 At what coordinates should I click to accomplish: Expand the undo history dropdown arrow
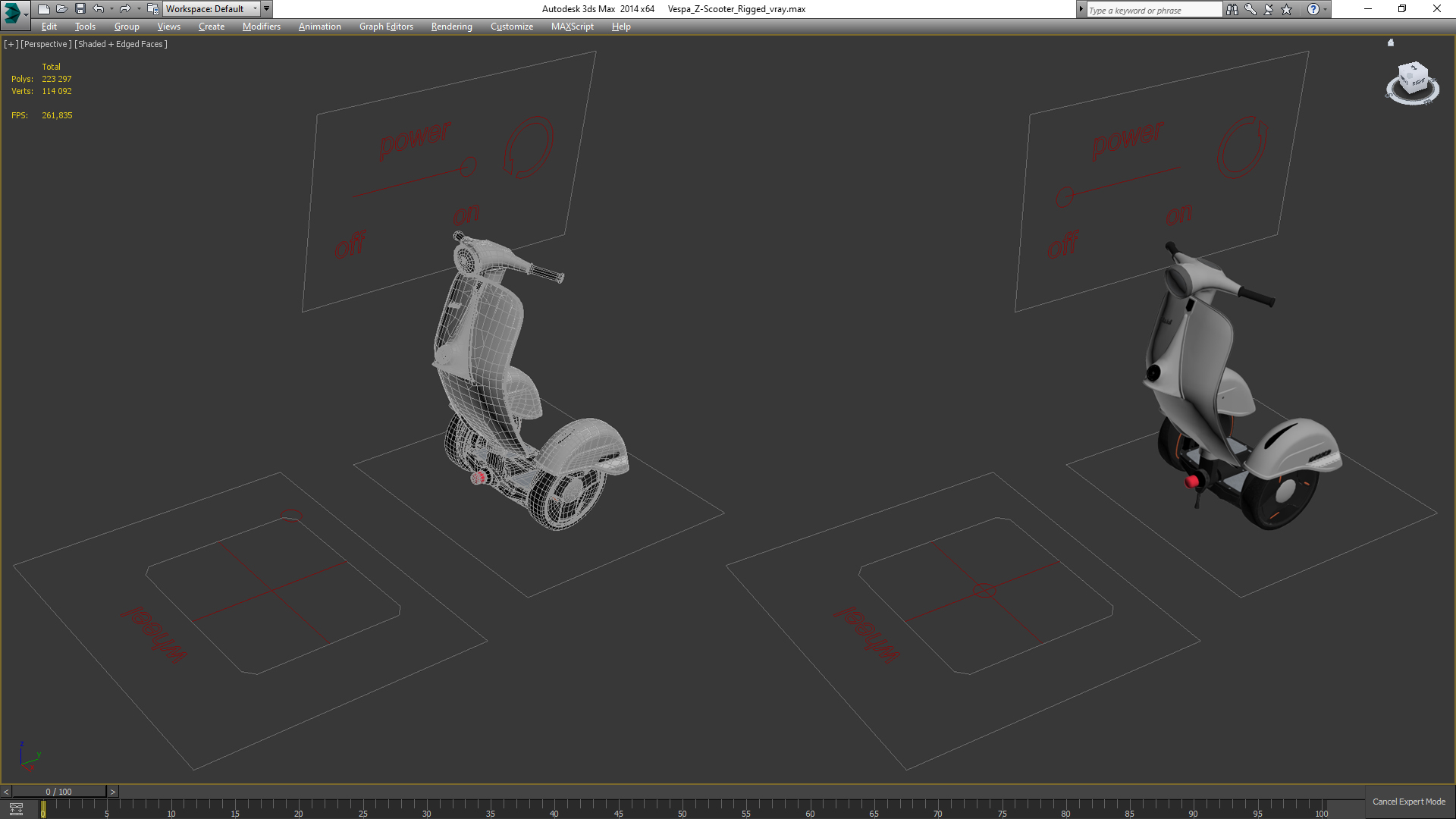pos(111,9)
